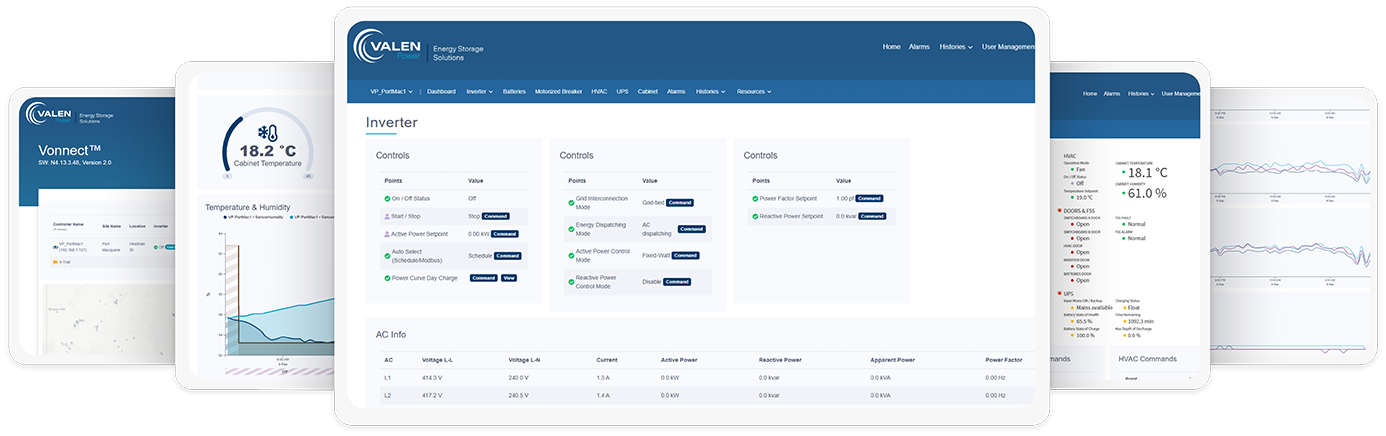
Task: Open the HVAC page from navigation bar
Action: click(599, 91)
